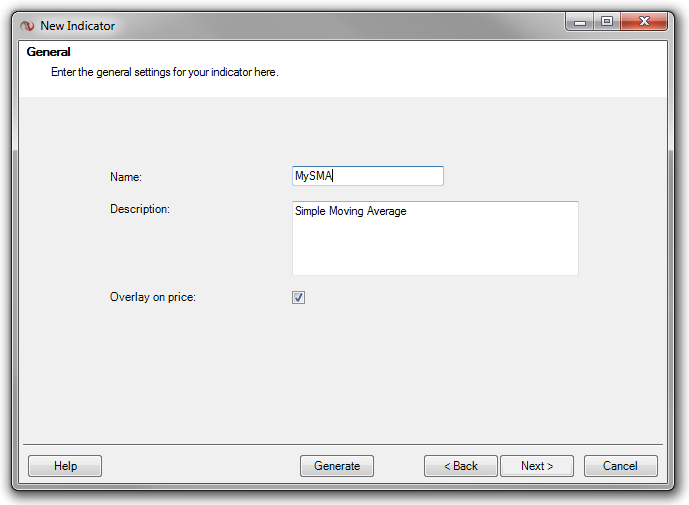Click the "Description:" label
The height and width of the screenshot is (505, 689).
coord(140,209)
